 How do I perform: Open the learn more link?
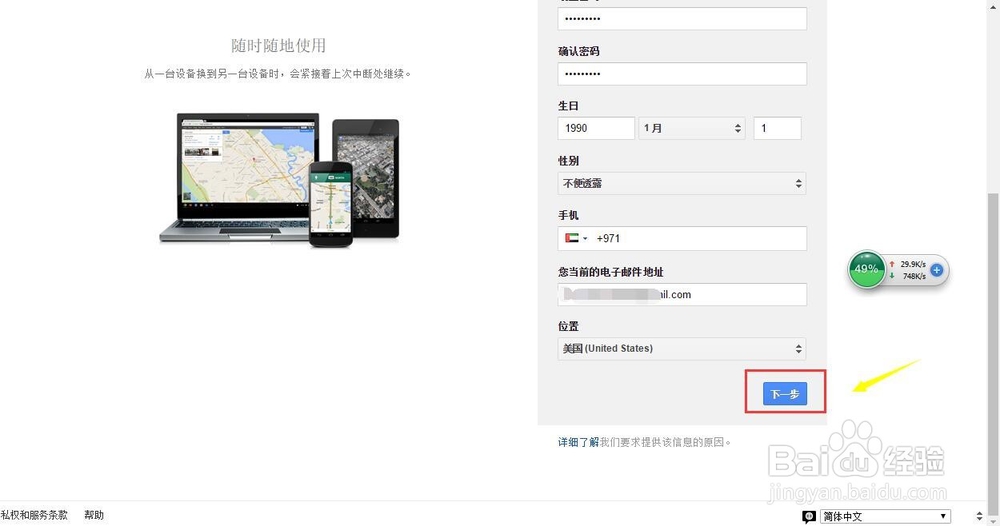click(x=578, y=442)
